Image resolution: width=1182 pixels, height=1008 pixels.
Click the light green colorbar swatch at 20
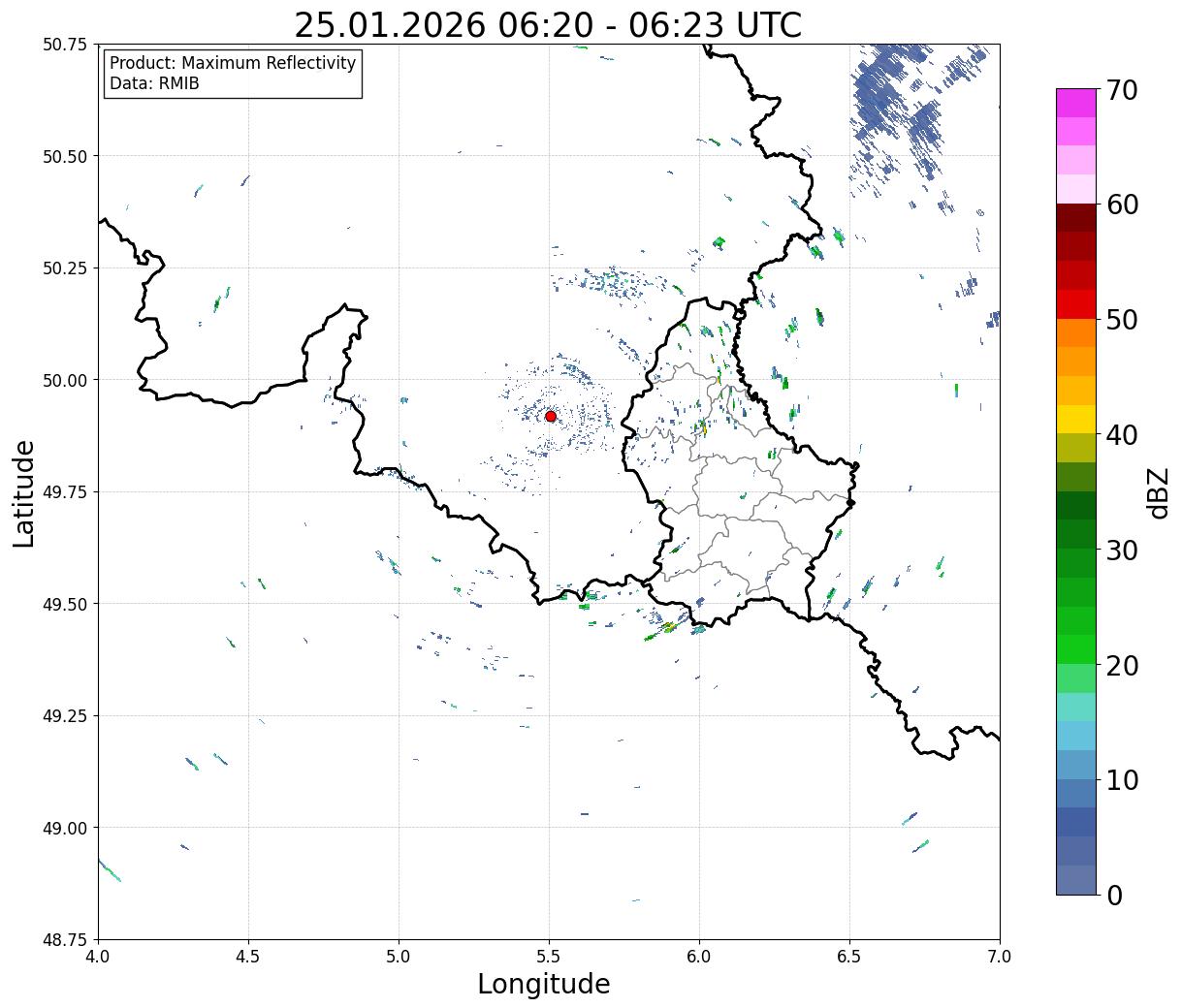coord(1075,678)
